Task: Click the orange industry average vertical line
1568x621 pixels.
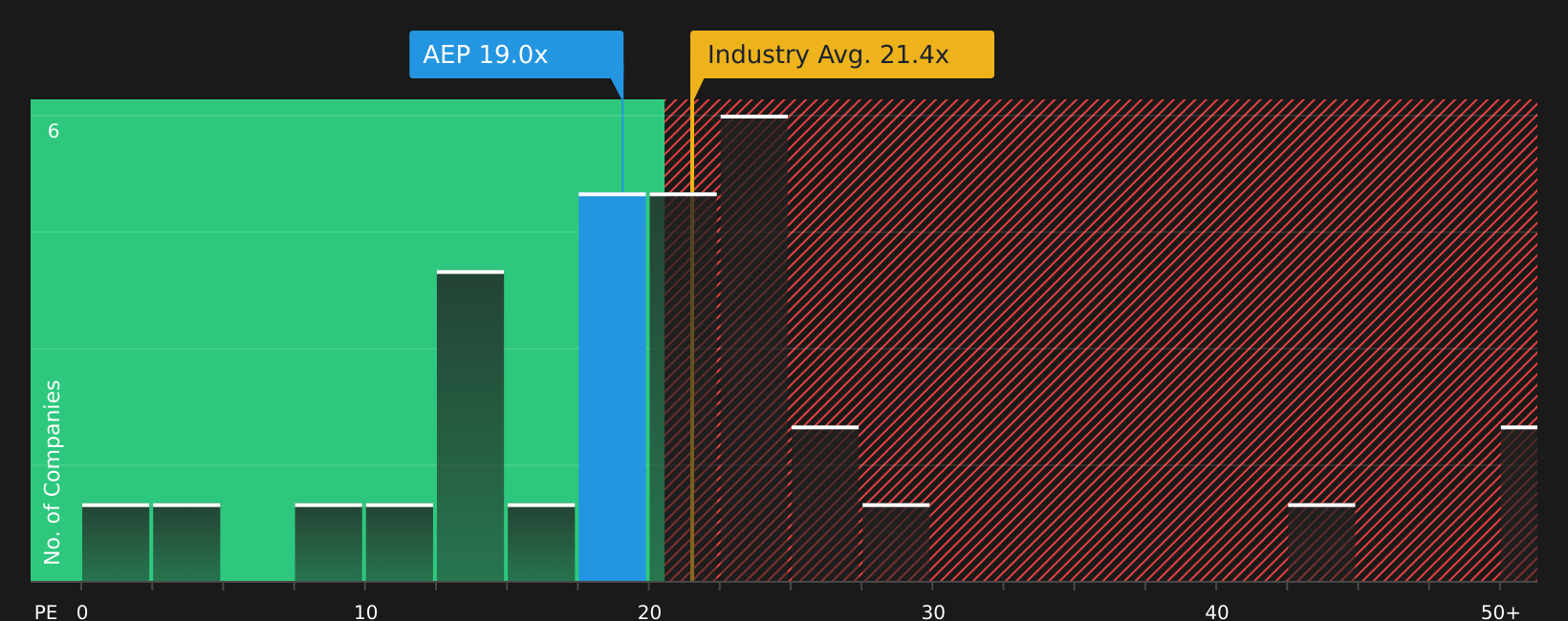Action: pyautogui.click(x=692, y=339)
